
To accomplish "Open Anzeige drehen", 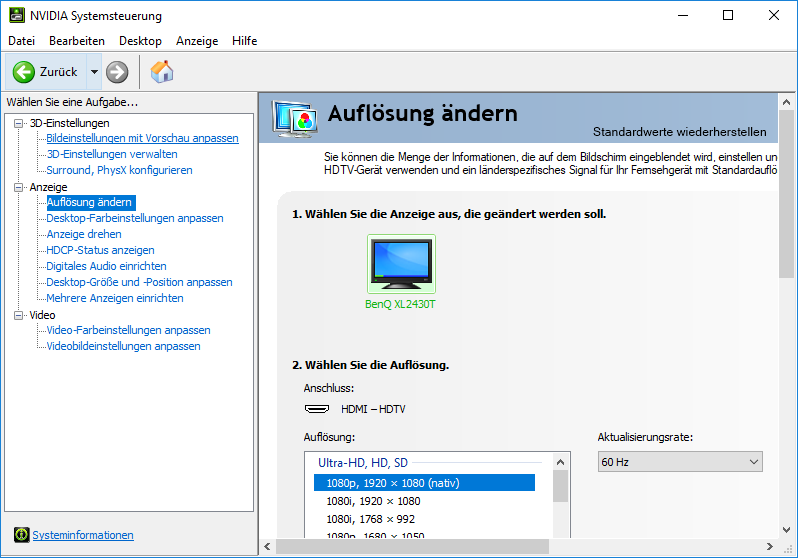I will (84, 234).
